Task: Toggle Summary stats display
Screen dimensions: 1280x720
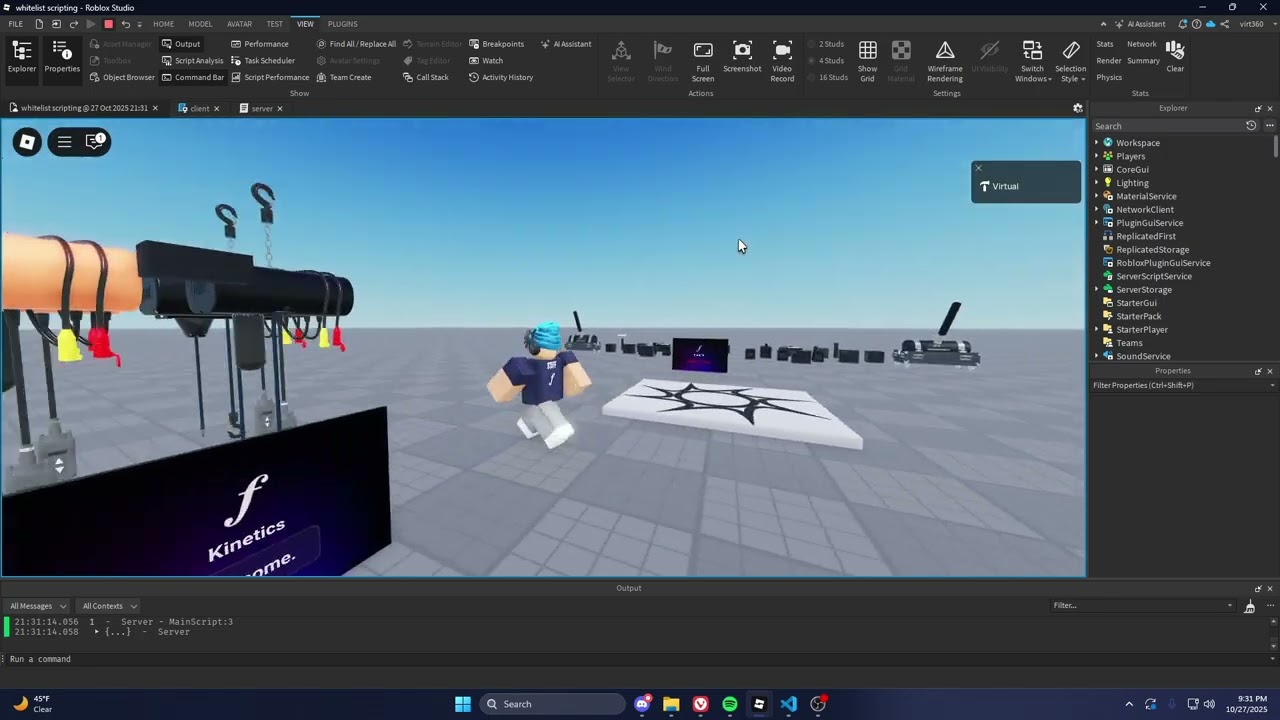Action: click(x=1143, y=61)
